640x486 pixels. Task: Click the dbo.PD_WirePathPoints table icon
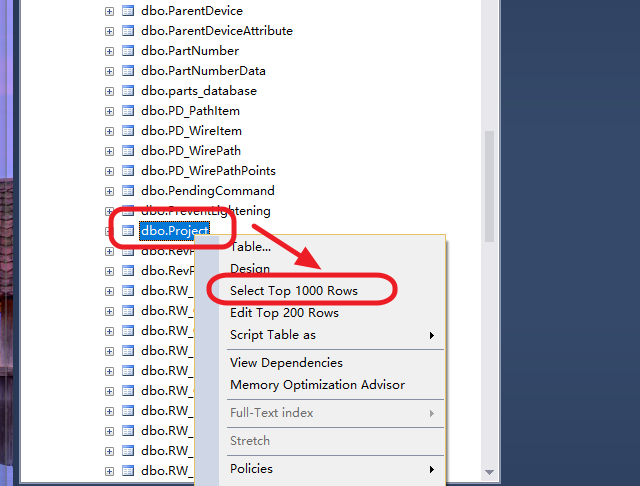pos(128,171)
